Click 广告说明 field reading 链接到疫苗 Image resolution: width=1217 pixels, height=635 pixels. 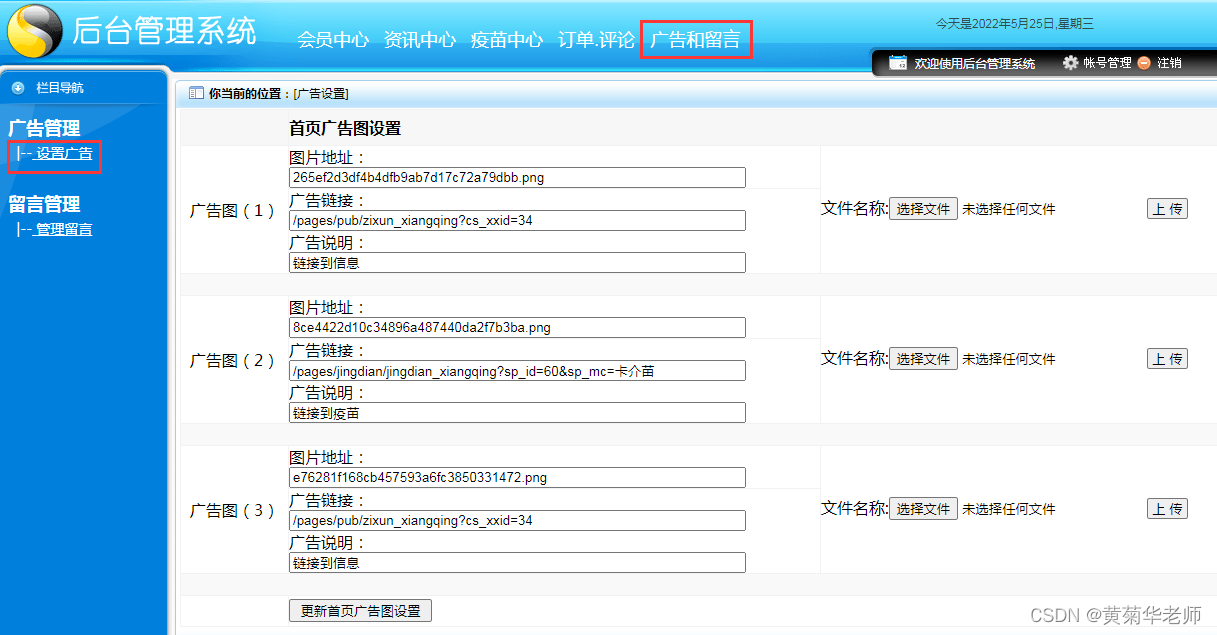(x=517, y=413)
